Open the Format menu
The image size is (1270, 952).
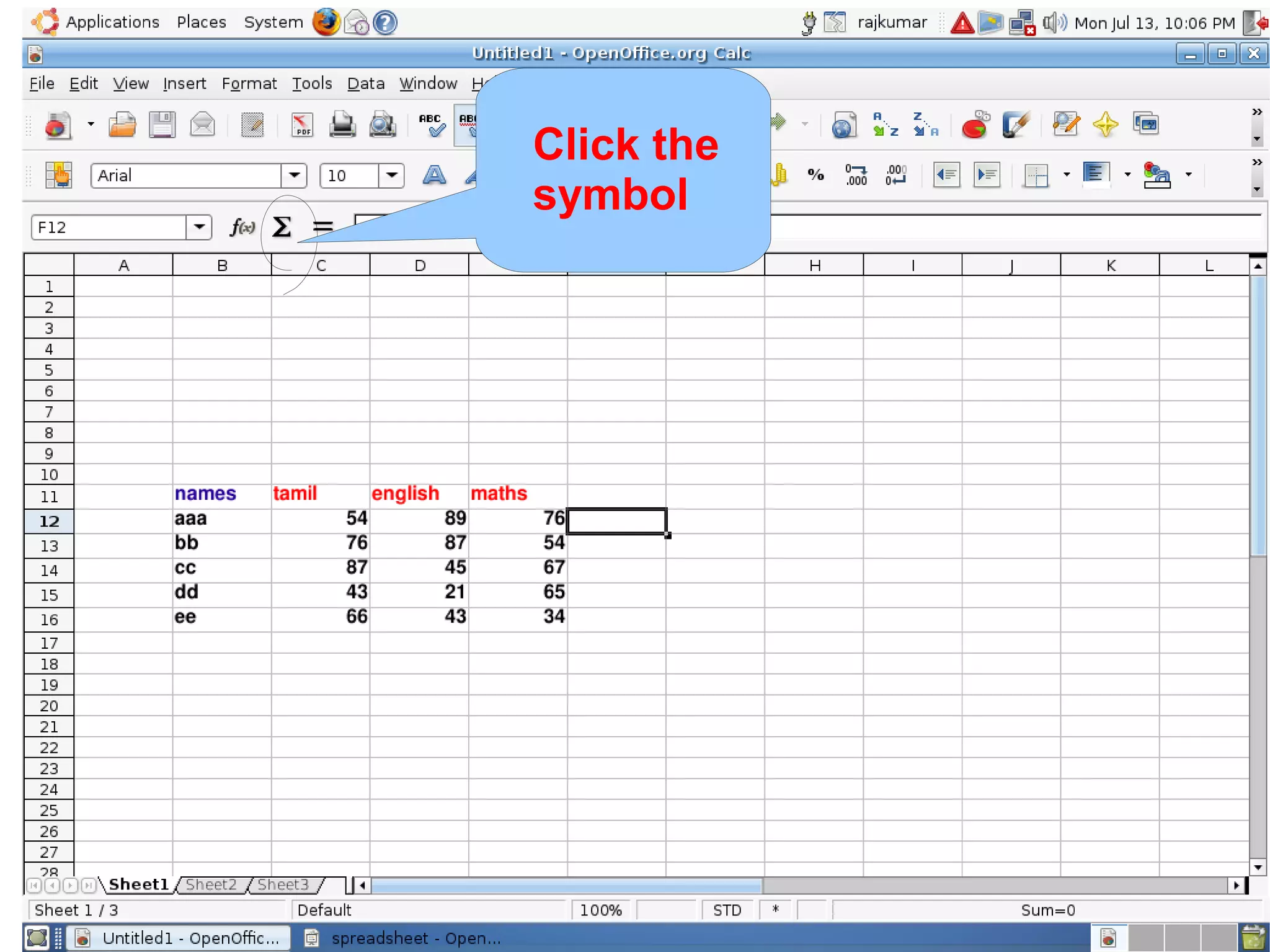point(249,84)
